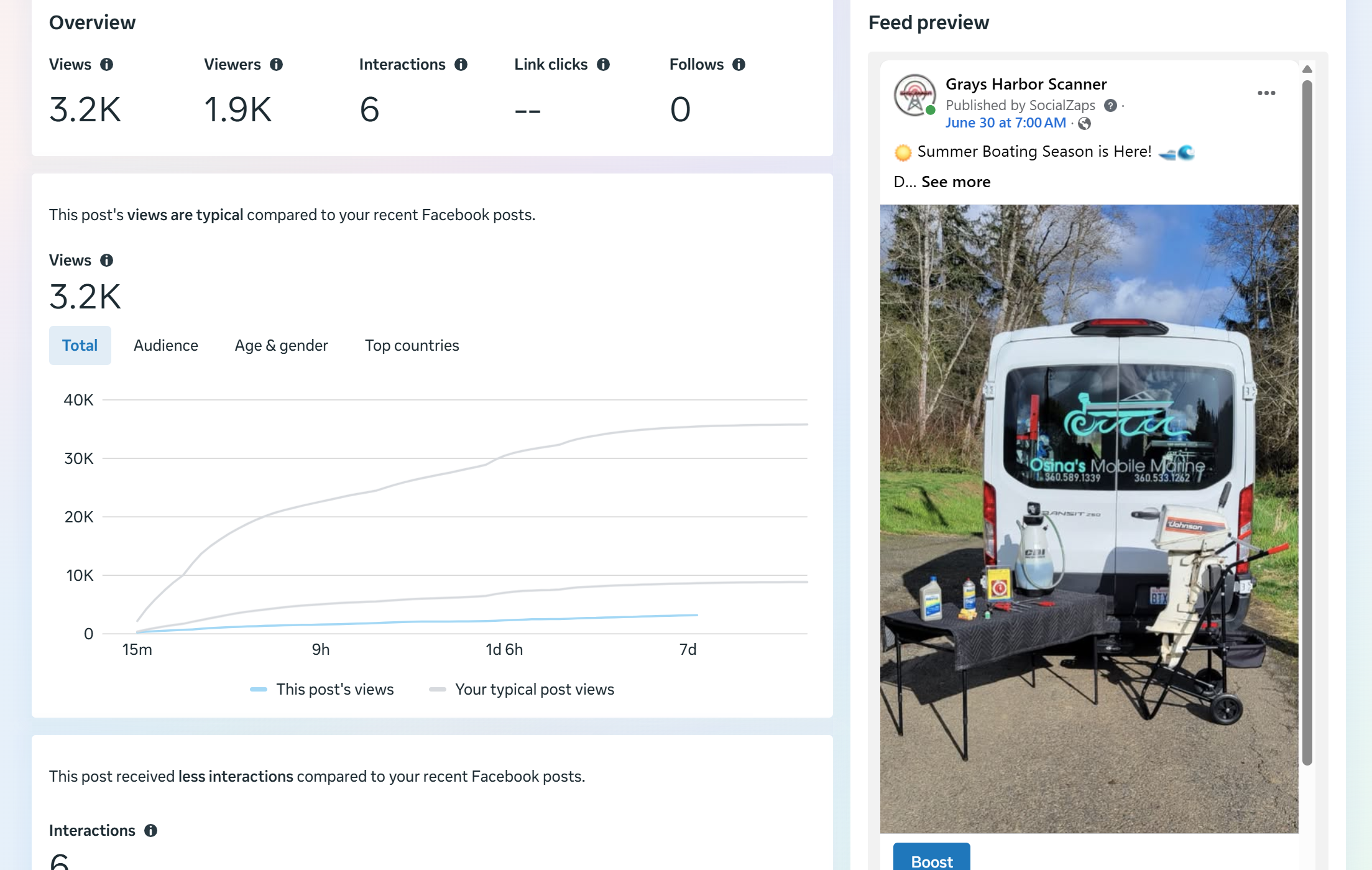Click the Feed preview heading

[x=929, y=23]
